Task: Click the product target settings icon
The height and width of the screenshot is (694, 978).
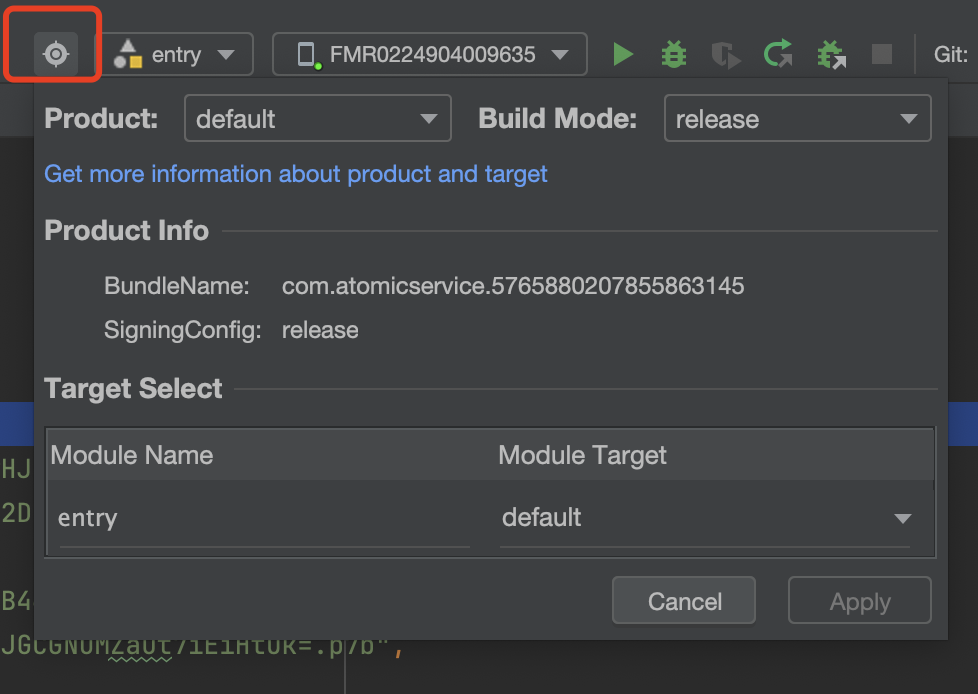Action: [56, 54]
